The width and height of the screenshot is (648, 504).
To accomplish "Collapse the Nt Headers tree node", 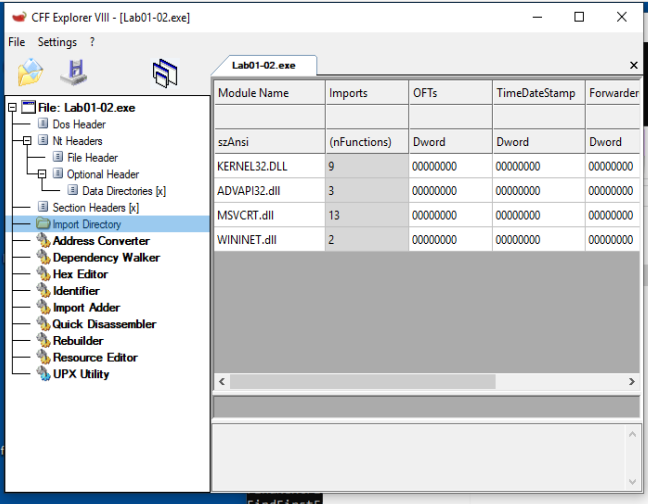I will (x=27, y=141).
